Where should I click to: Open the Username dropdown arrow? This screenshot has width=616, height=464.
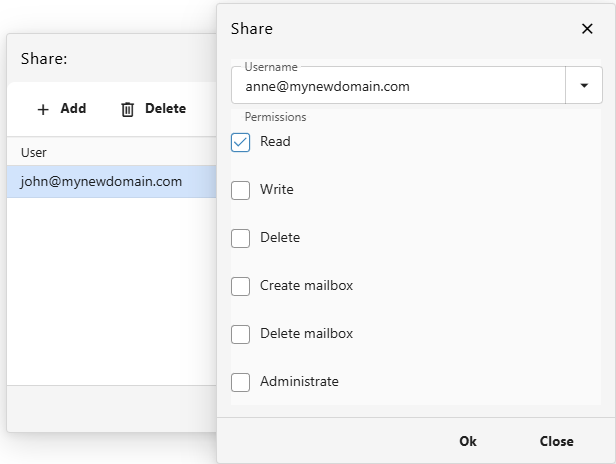click(x=584, y=85)
